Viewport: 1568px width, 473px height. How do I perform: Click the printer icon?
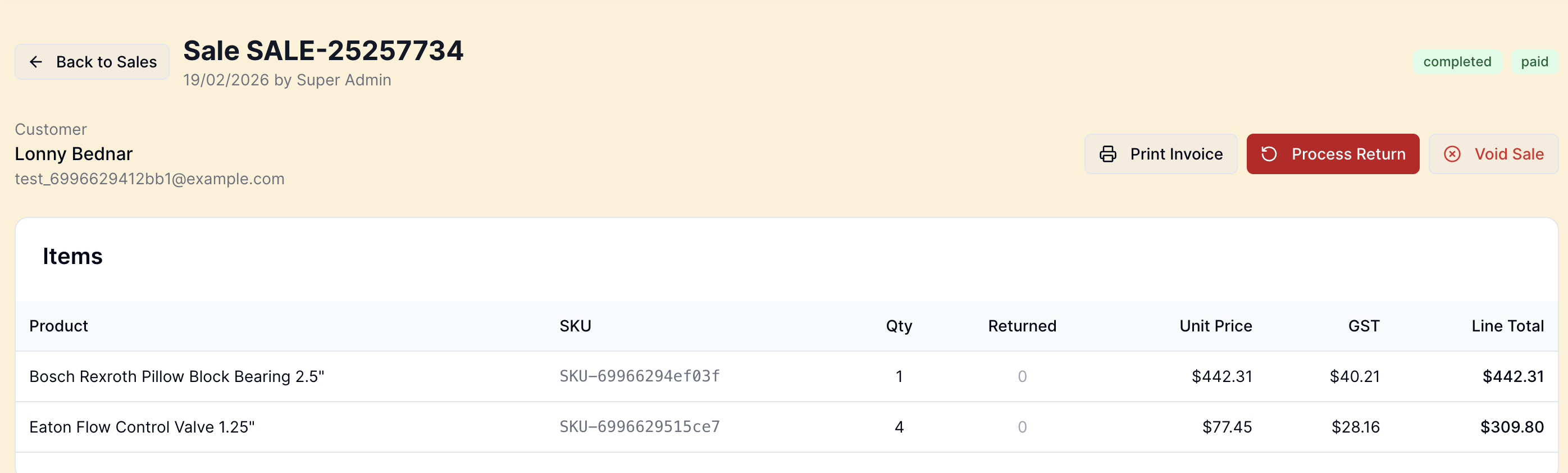coord(1107,154)
